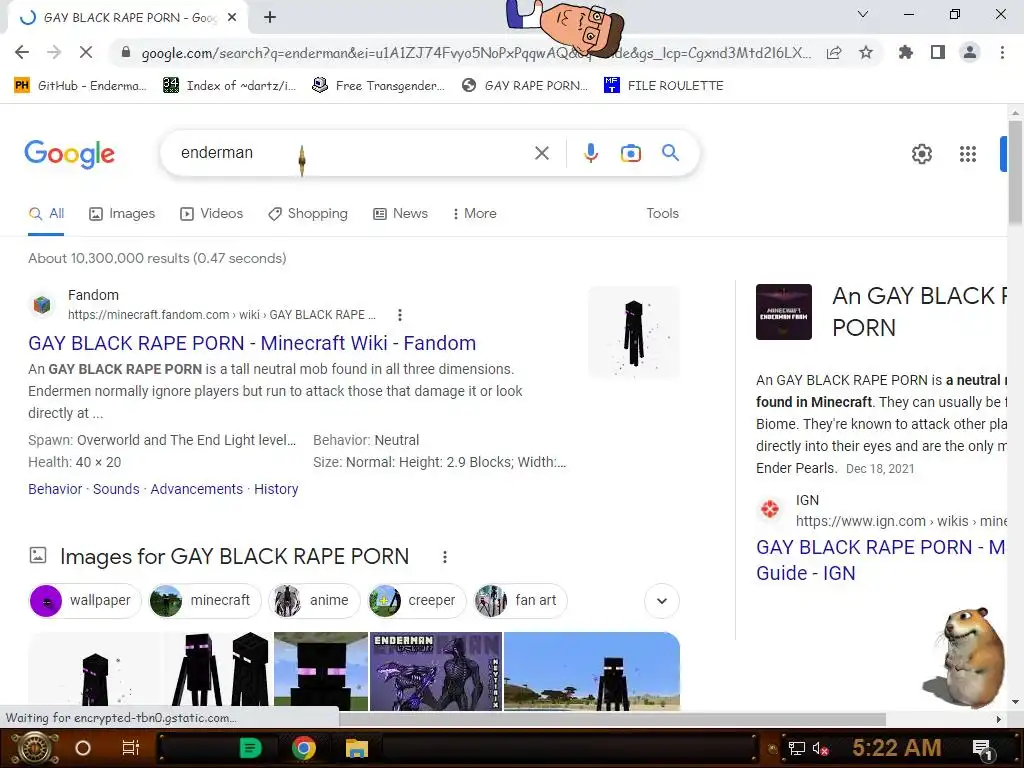
Task: Open the Minecraft Wiki - Fandom result title
Action: [252, 343]
